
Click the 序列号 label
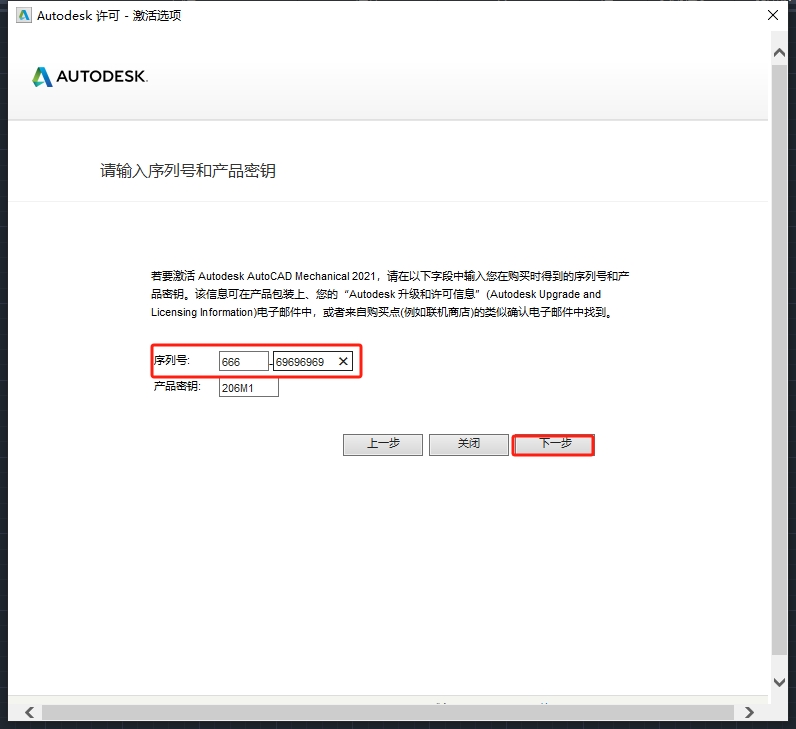pos(172,360)
